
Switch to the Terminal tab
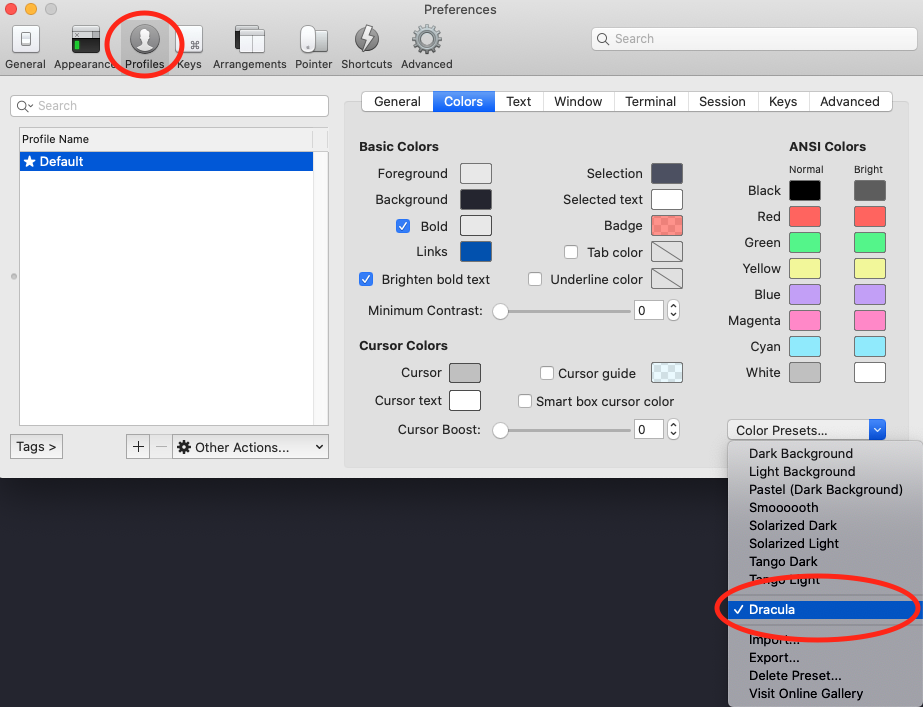[650, 101]
